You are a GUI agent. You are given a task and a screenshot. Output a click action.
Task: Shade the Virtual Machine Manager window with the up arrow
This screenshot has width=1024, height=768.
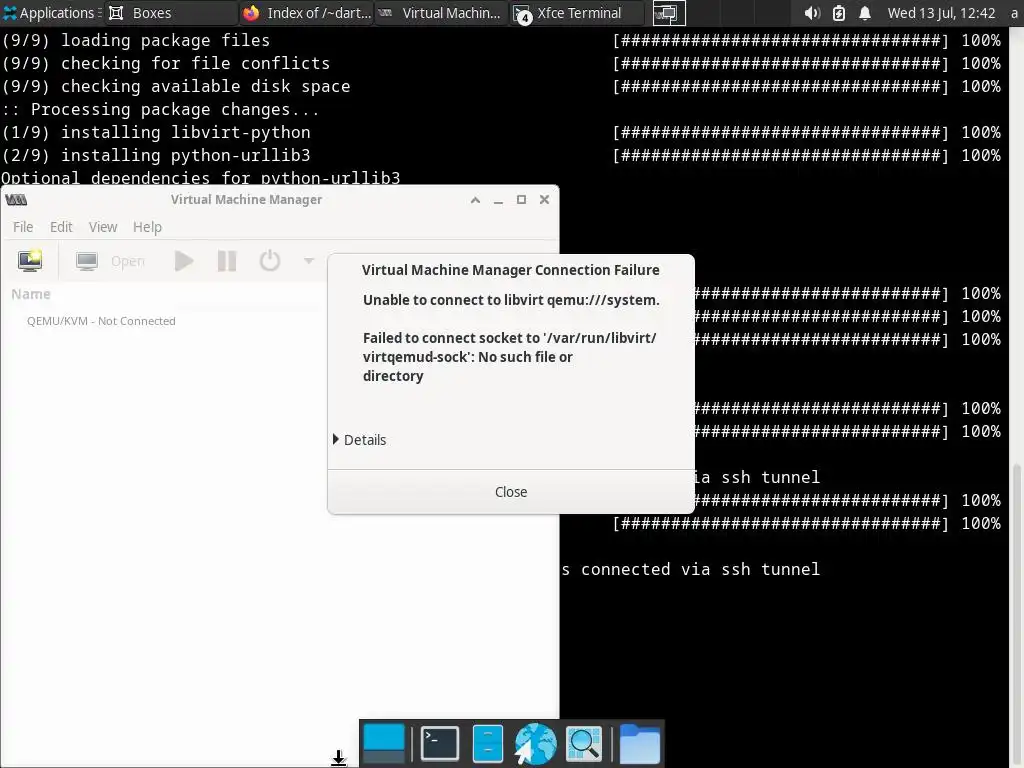[475, 200]
